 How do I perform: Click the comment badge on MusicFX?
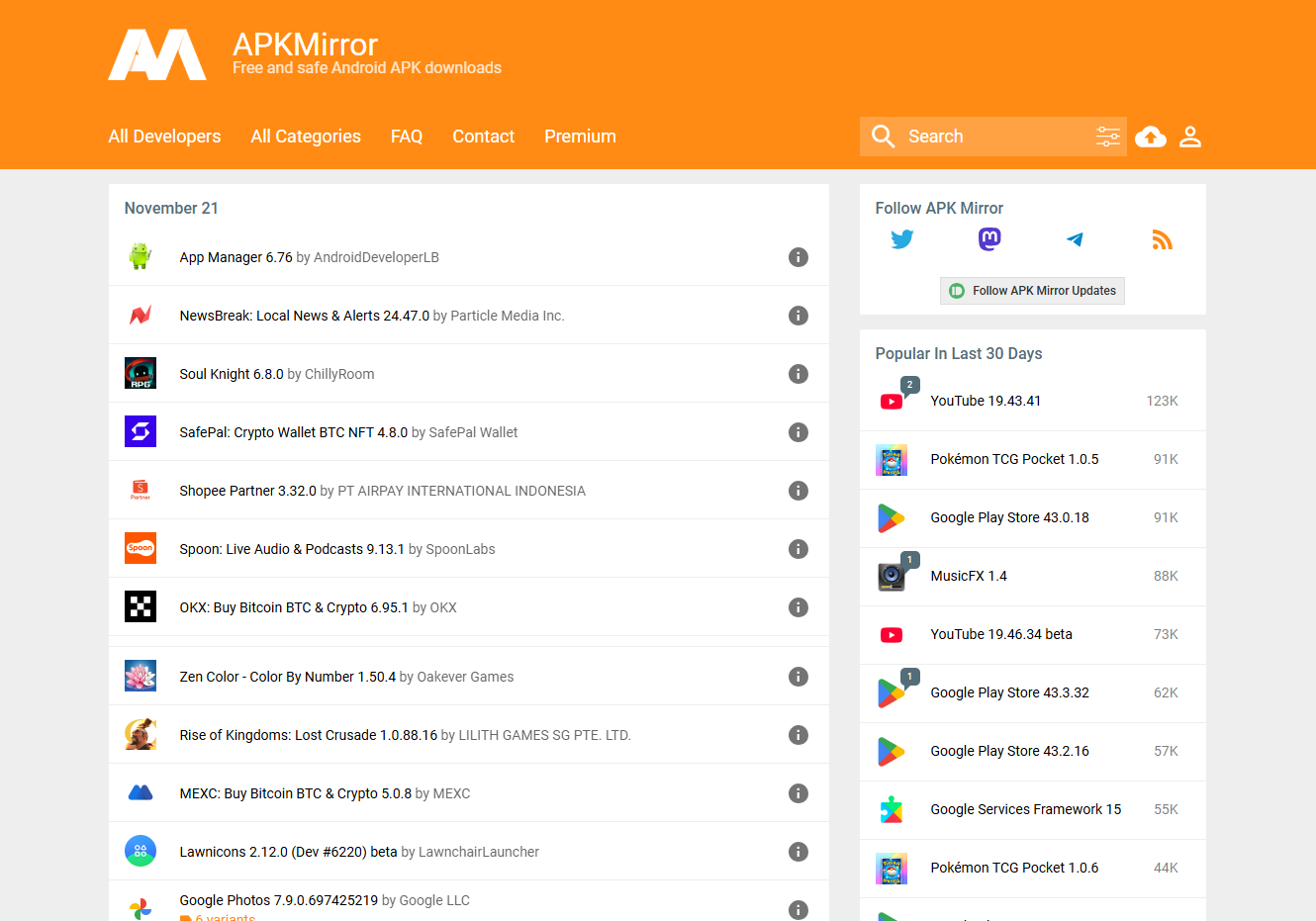point(910,561)
